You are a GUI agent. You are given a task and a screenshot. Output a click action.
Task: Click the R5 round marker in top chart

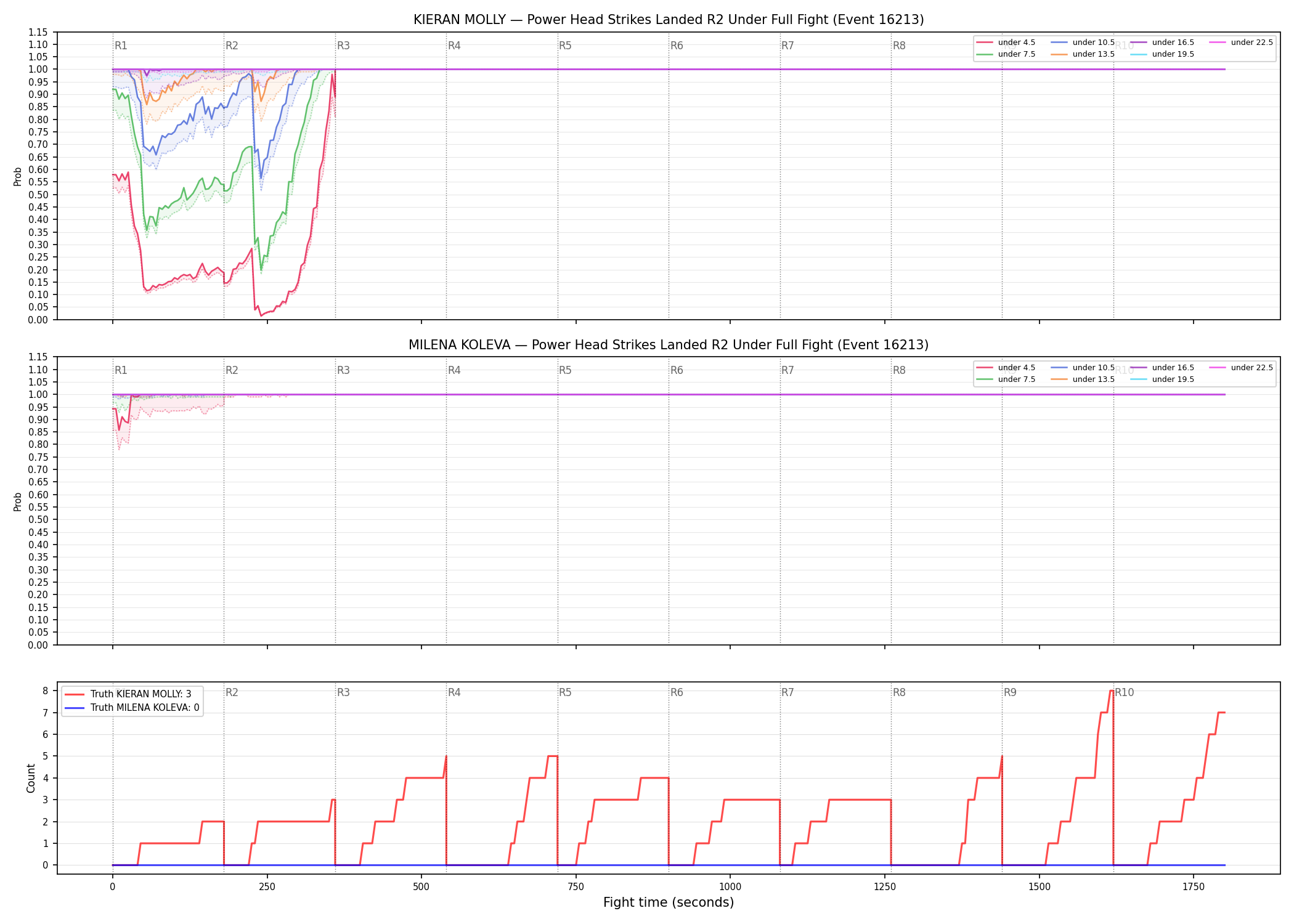coord(565,46)
